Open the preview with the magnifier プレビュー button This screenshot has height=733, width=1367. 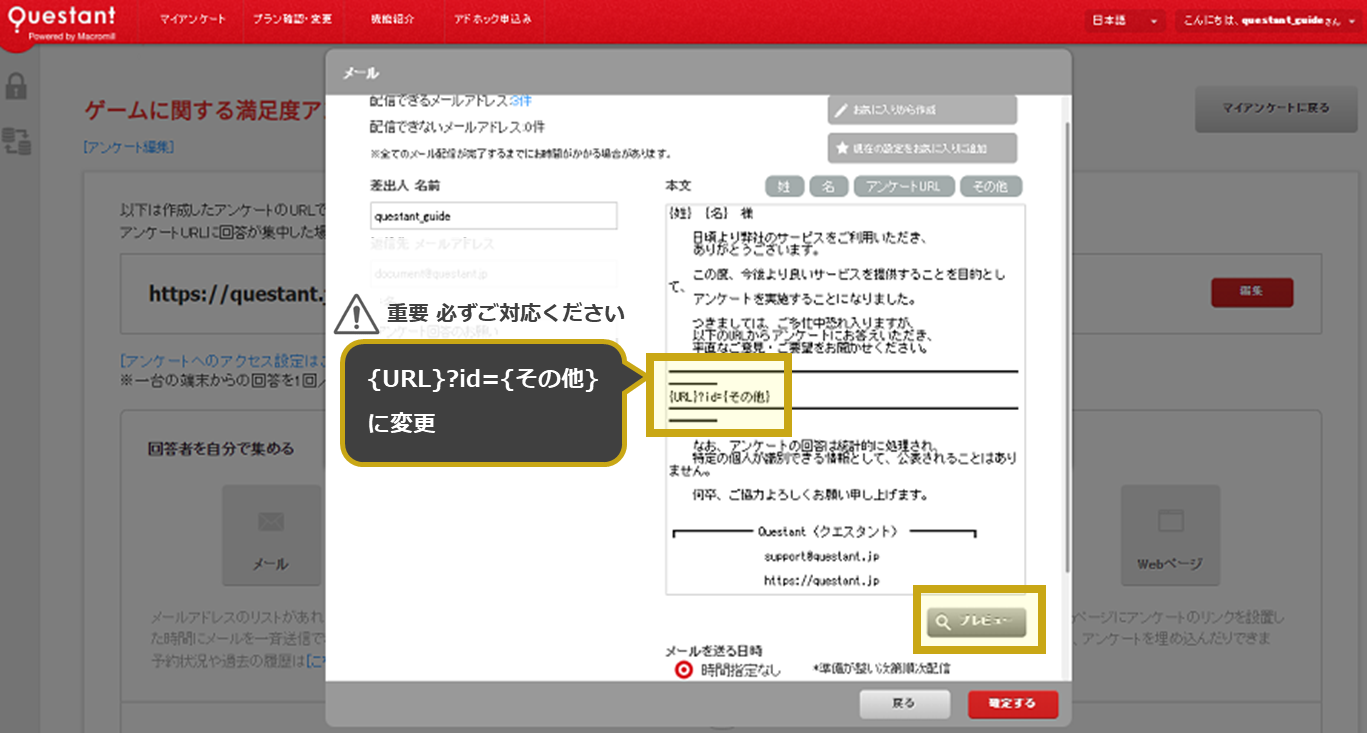point(978,620)
